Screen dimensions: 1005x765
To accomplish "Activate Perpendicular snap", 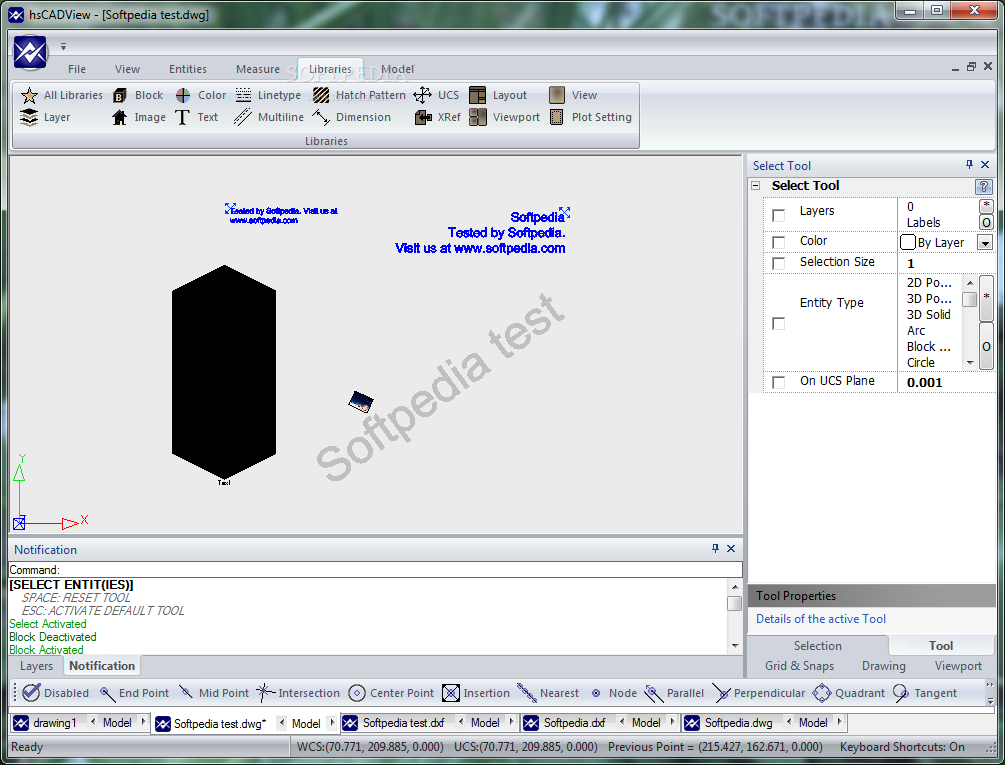I will click(759, 693).
